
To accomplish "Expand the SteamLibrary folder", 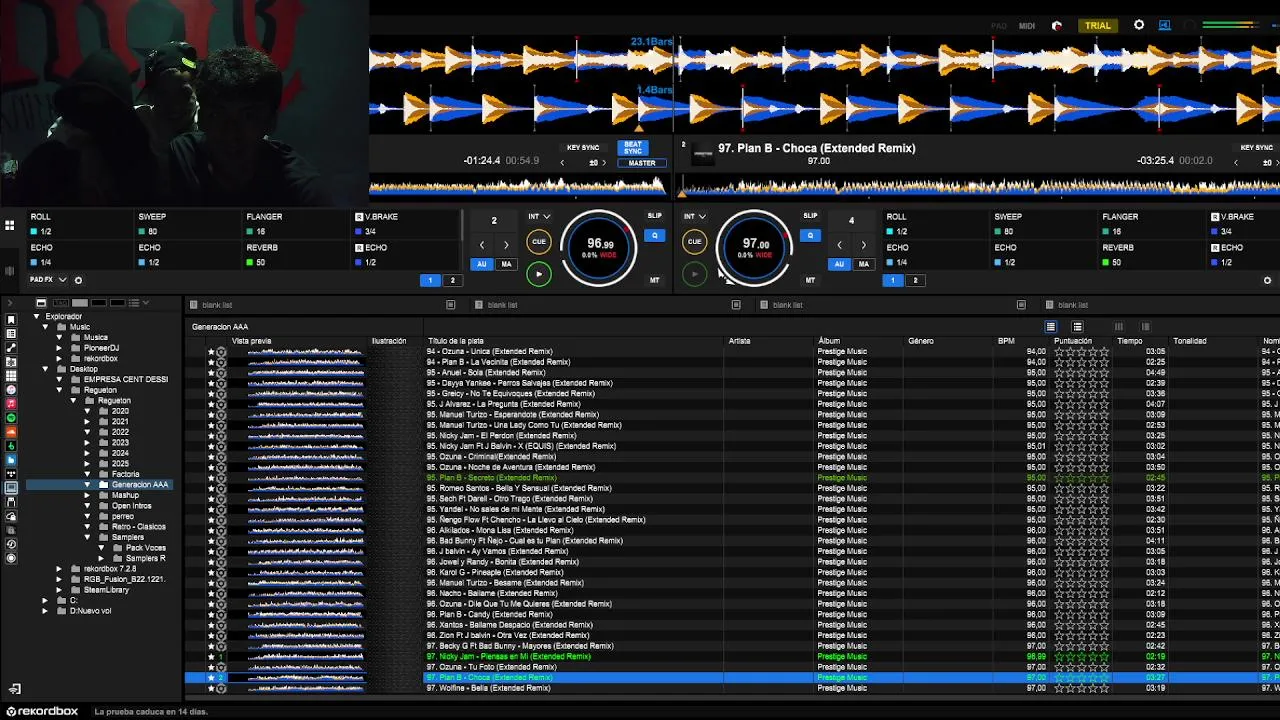I will tap(59, 590).
